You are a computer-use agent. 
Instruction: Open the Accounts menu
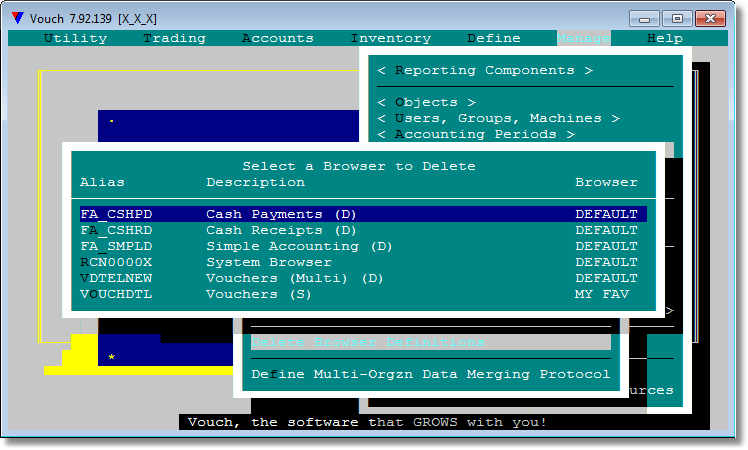[278, 38]
